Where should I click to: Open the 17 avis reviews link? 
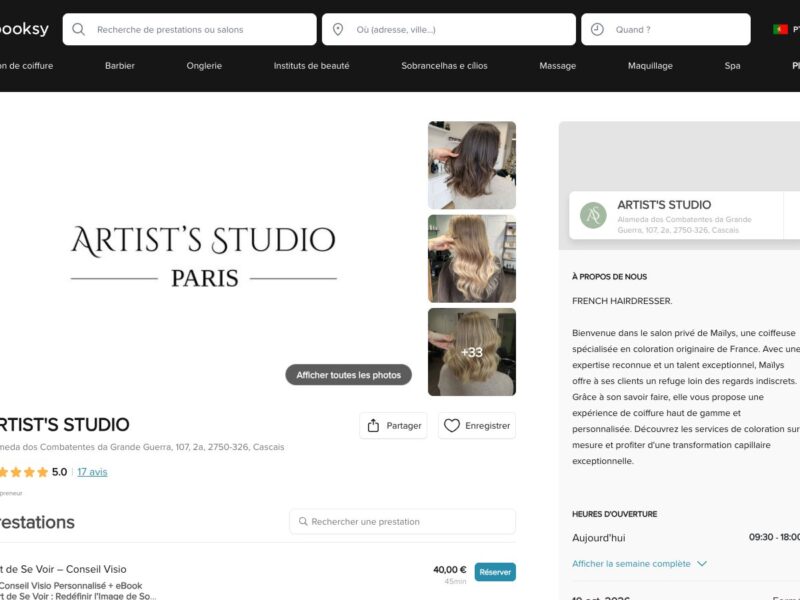[92, 472]
